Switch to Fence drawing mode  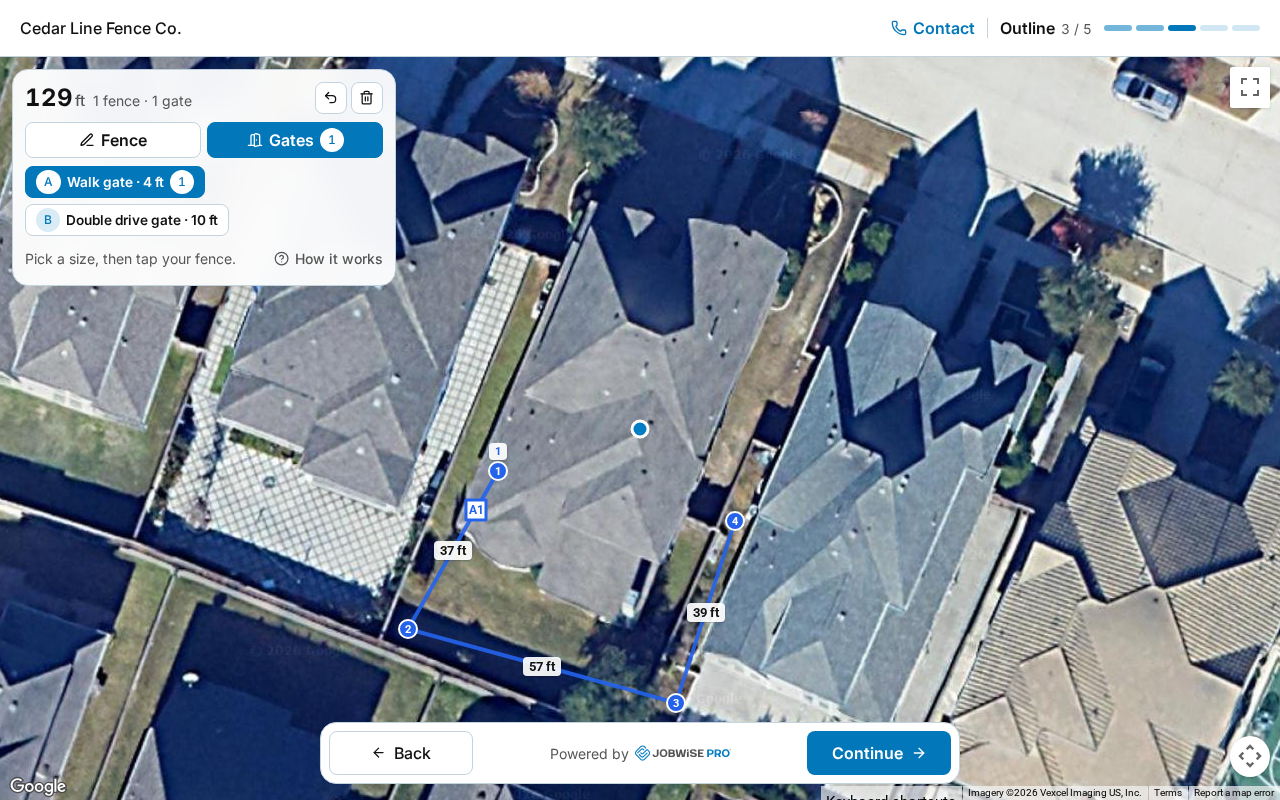[x=113, y=140]
